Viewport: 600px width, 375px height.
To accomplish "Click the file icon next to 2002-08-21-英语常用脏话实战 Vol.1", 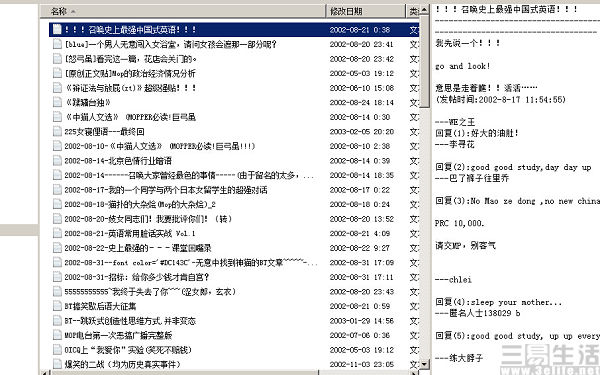I will point(57,233).
